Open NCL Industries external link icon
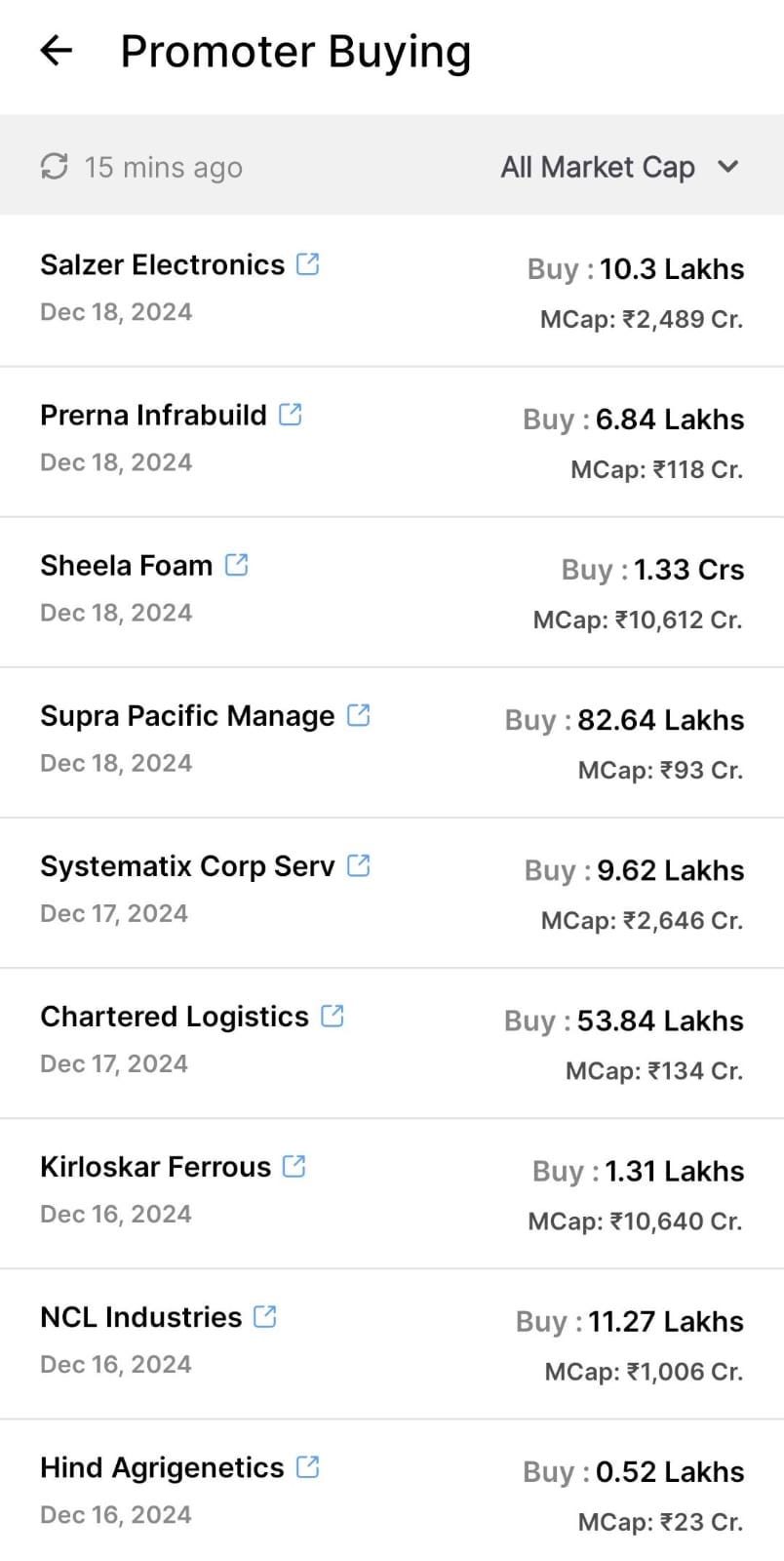Screen dimensions: 784x1561 coord(265,1316)
